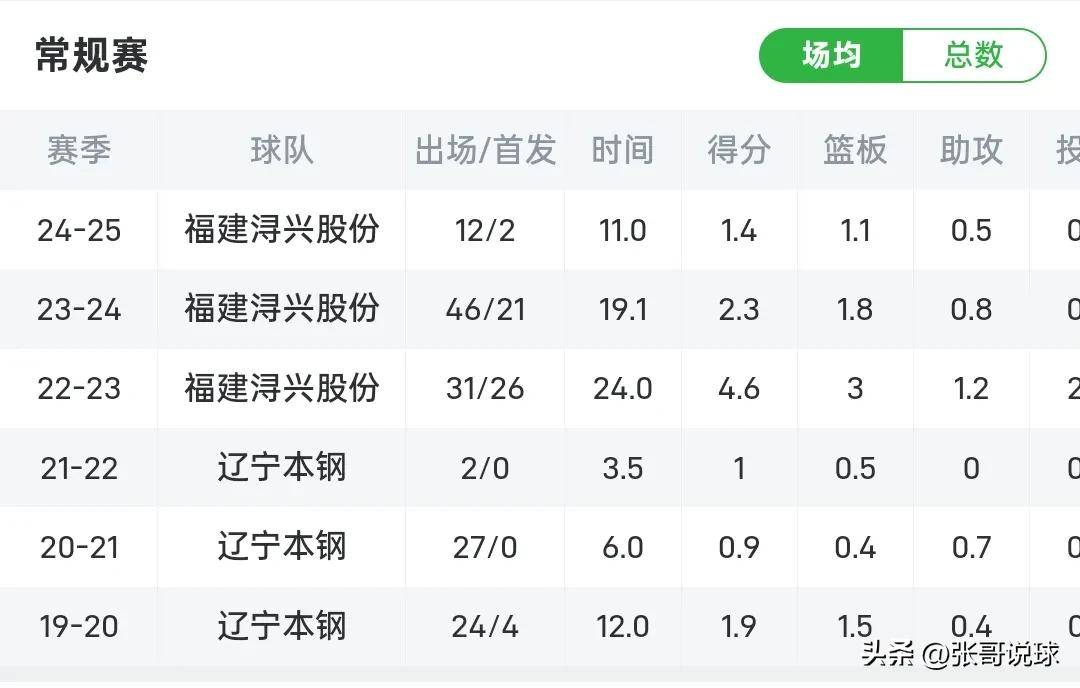The height and width of the screenshot is (688, 1080).
Task: Click the partially visible 投 column header
Action: pos(1070,150)
